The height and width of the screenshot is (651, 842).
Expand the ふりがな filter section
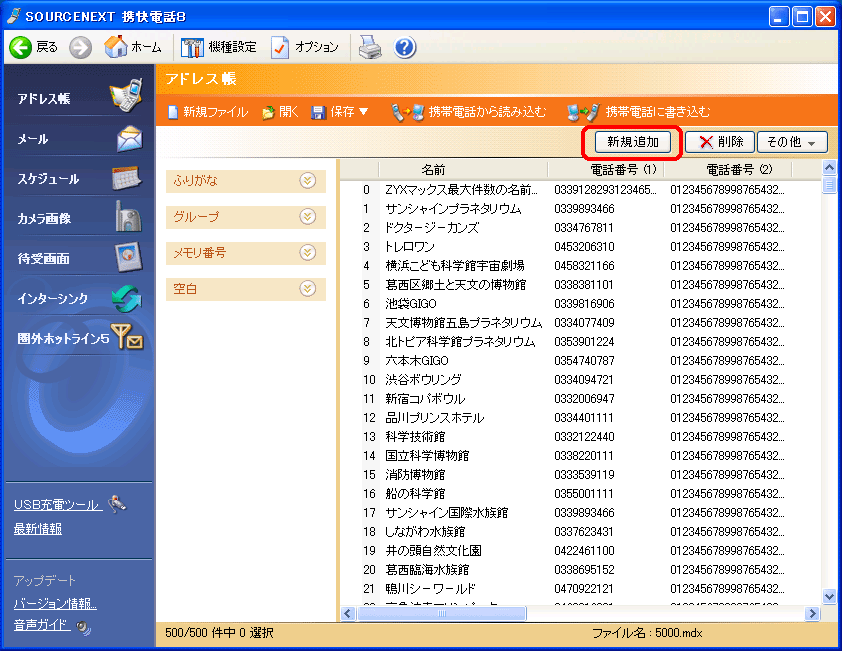[x=308, y=180]
